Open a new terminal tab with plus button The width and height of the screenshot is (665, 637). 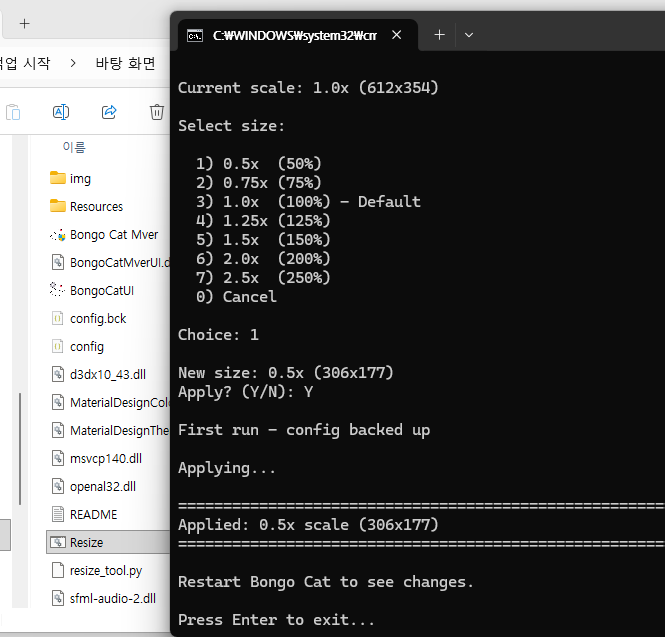pyautogui.click(x=439, y=35)
